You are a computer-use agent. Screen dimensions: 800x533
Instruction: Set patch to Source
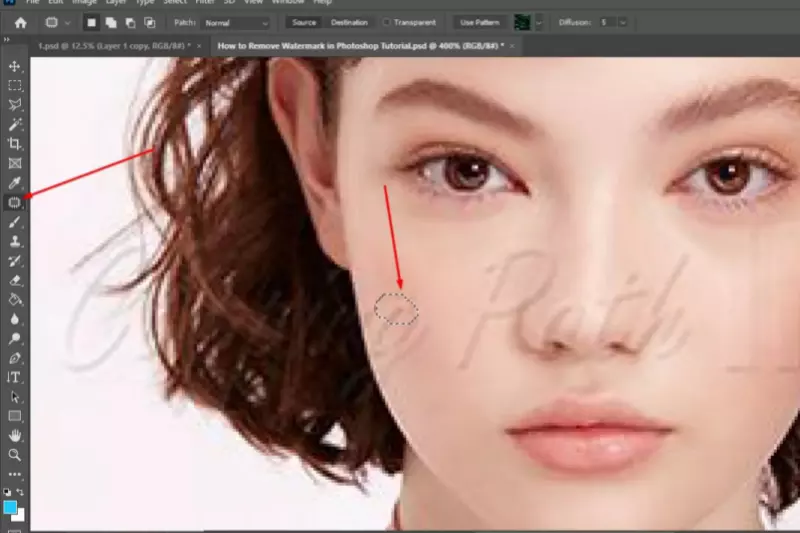[x=304, y=22]
